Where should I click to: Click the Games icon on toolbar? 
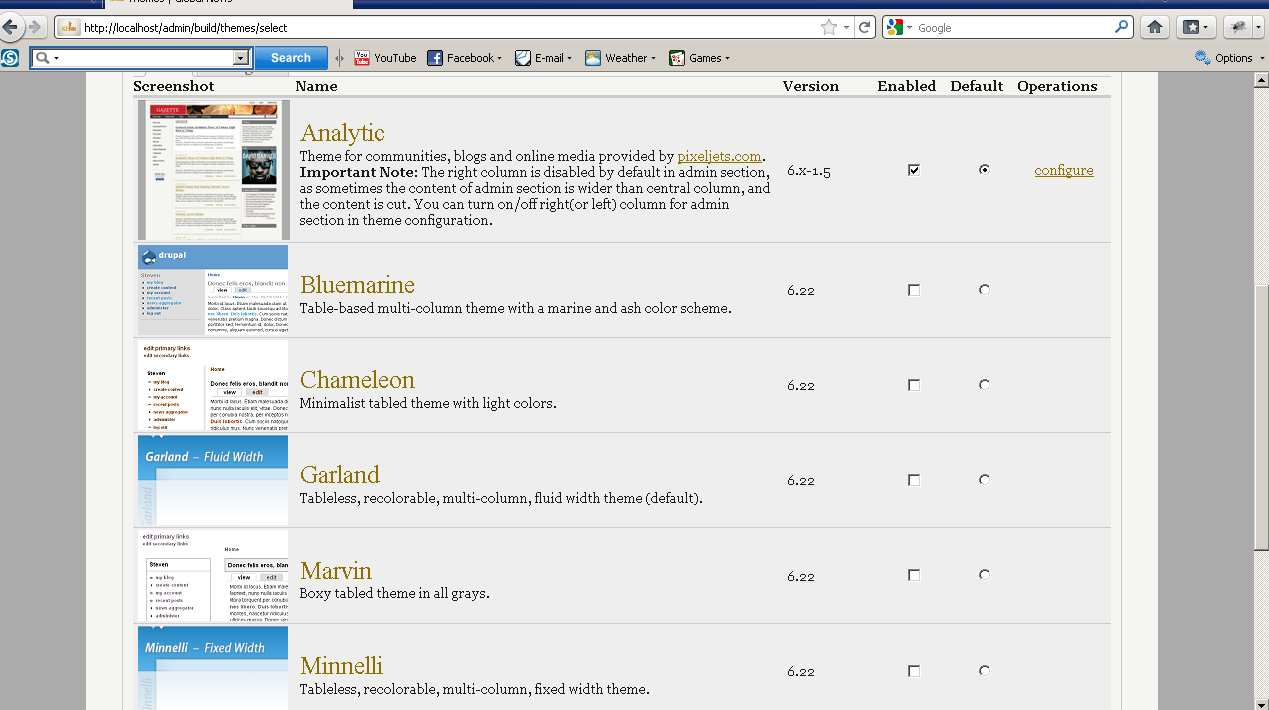[677, 58]
